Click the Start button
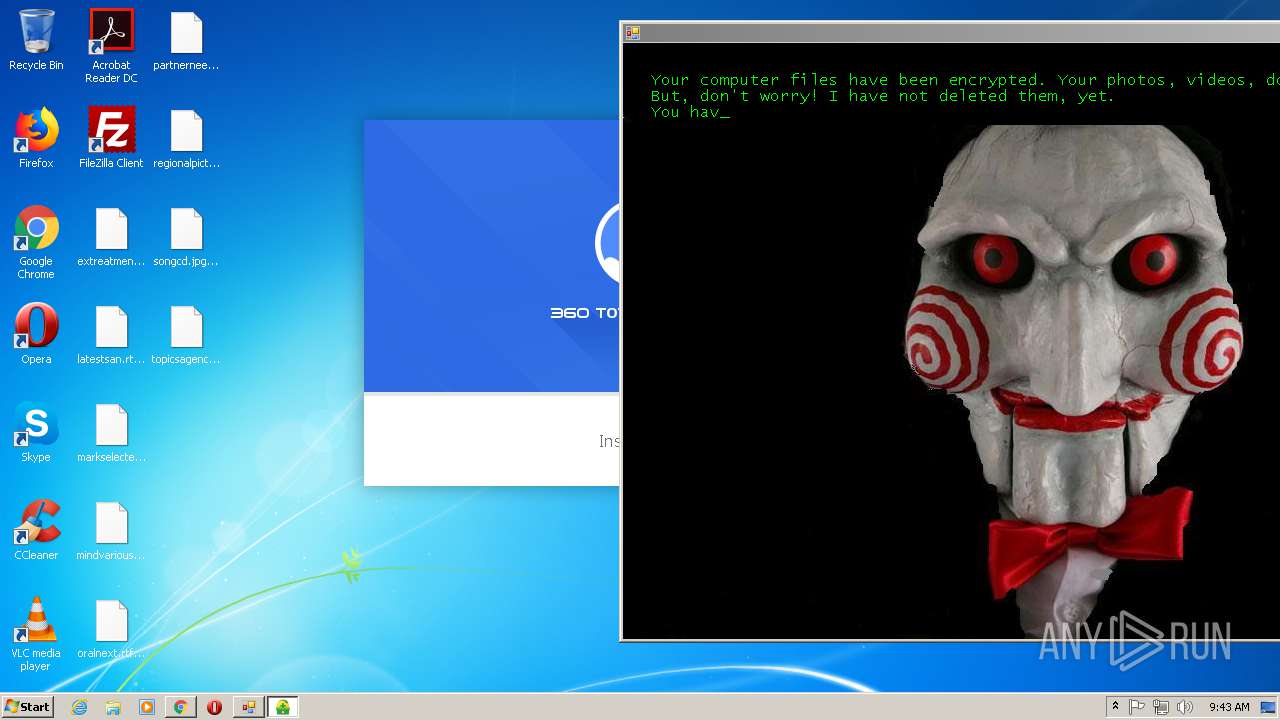Viewport: 1280px width, 720px height. (27, 707)
